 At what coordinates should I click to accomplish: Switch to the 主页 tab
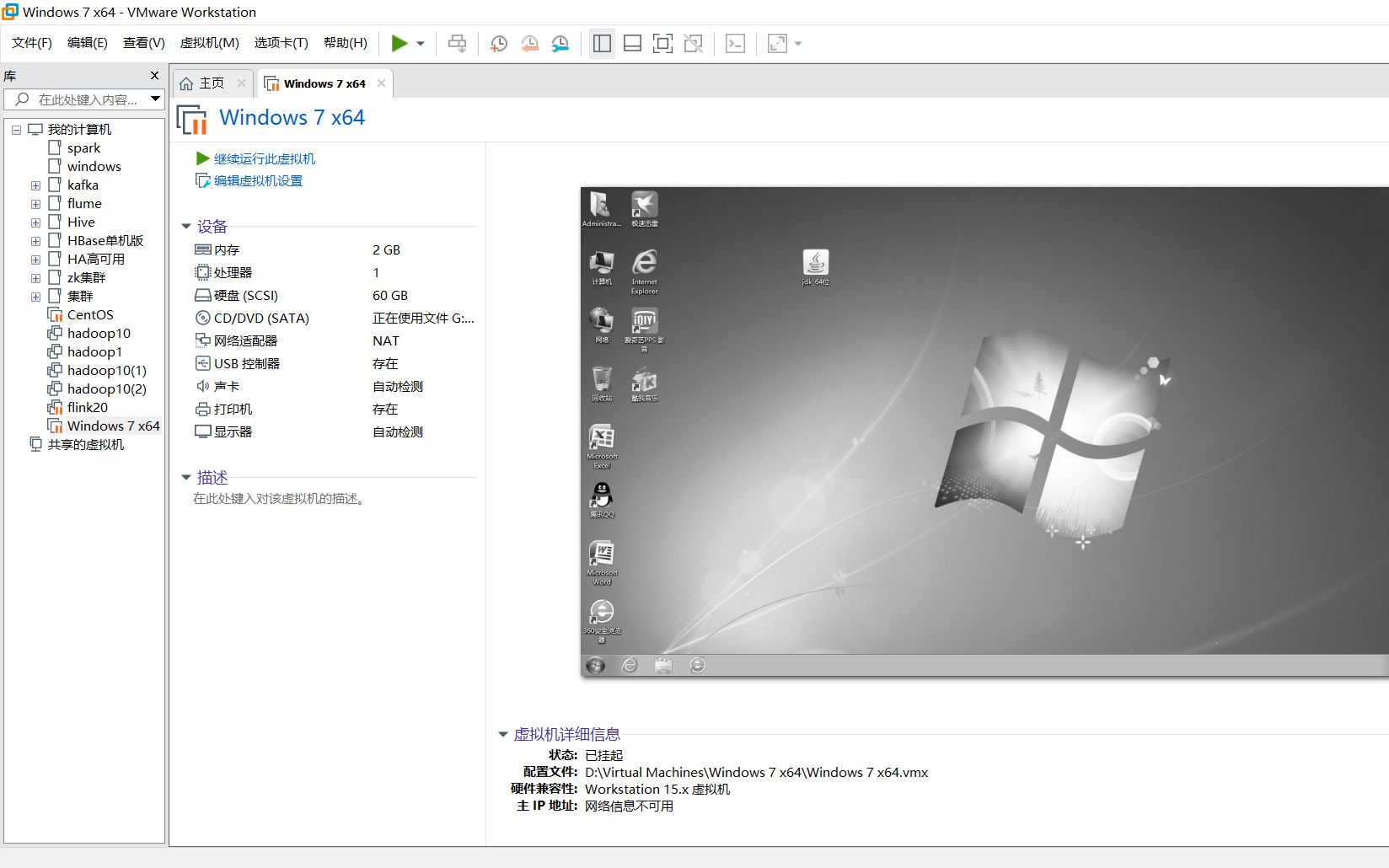(x=210, y=83)
